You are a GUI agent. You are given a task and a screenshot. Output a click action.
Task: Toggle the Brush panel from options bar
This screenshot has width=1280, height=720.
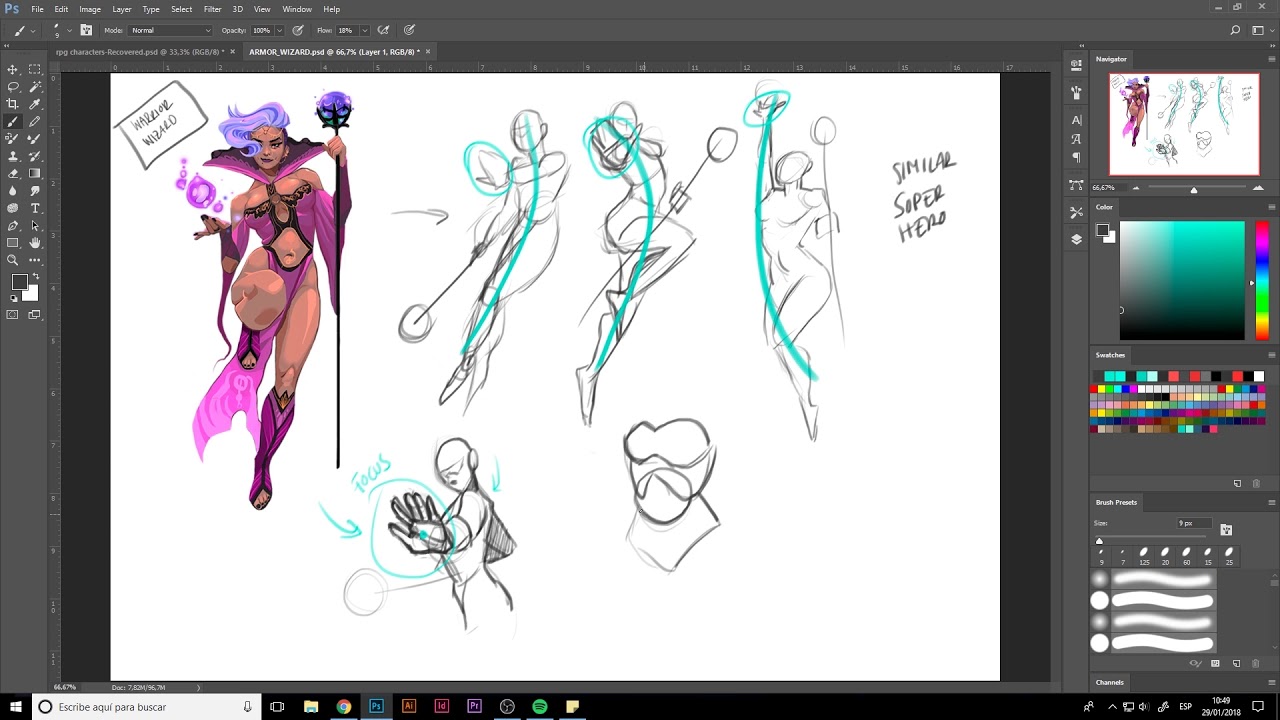[x=86, y=30]
